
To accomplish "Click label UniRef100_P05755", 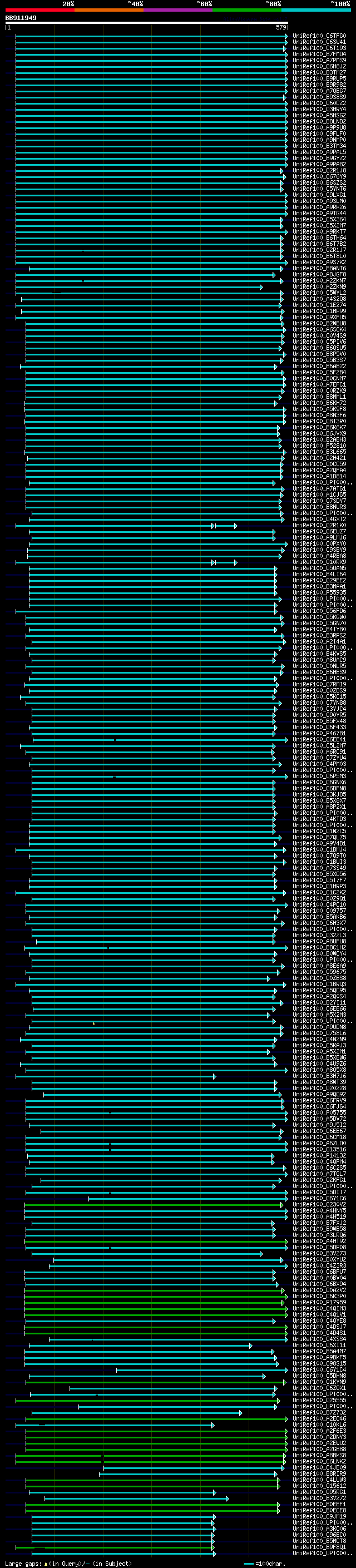I will (319, 1112).
